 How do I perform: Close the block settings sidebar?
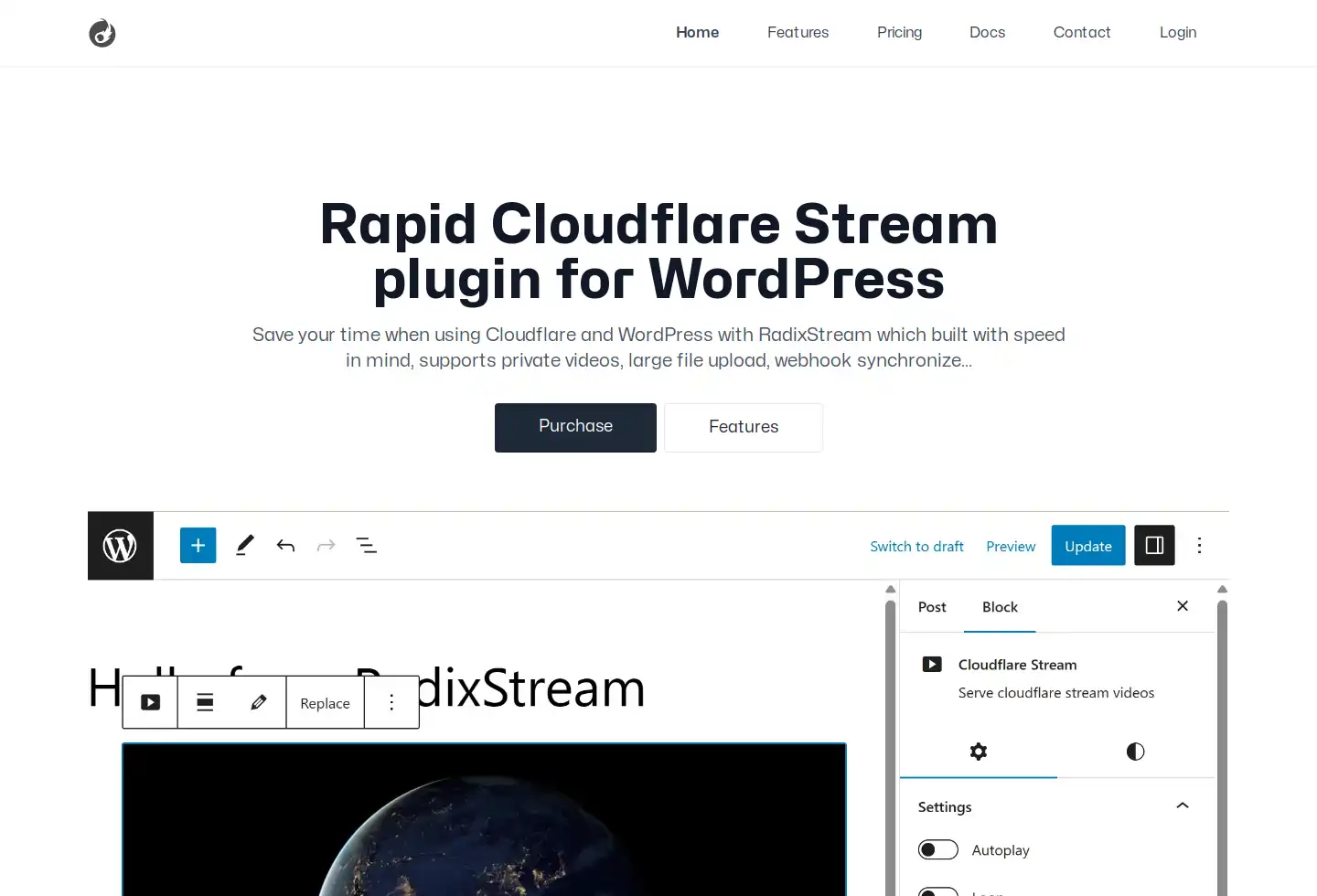click(x=1182, y=606)
